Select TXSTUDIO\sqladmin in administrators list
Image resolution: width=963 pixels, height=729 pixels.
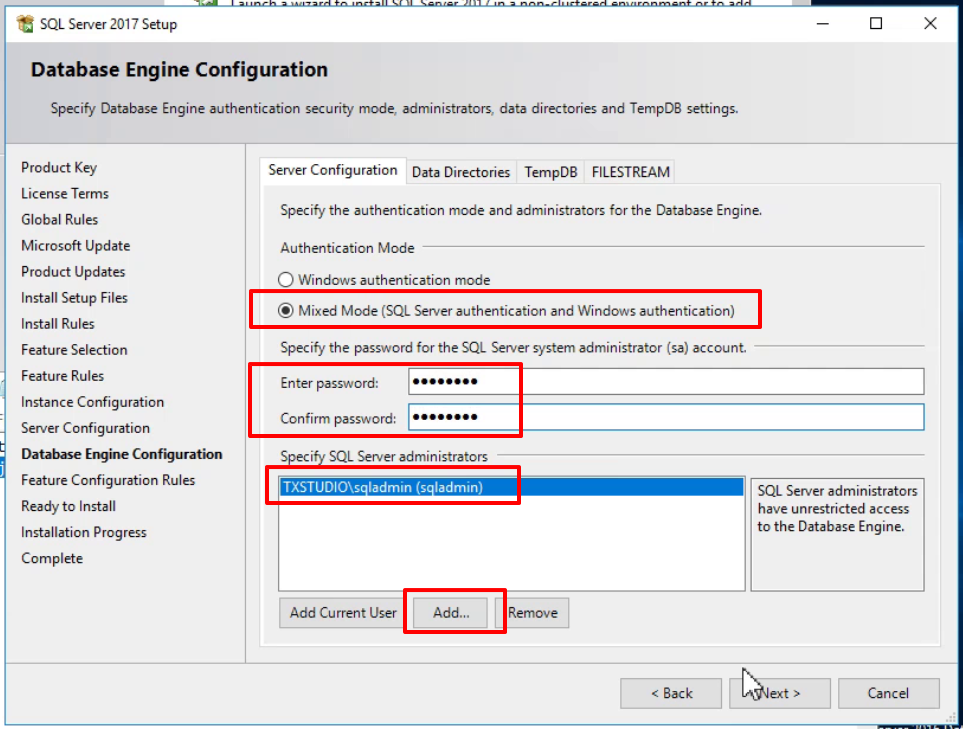[x=511, y=487]
